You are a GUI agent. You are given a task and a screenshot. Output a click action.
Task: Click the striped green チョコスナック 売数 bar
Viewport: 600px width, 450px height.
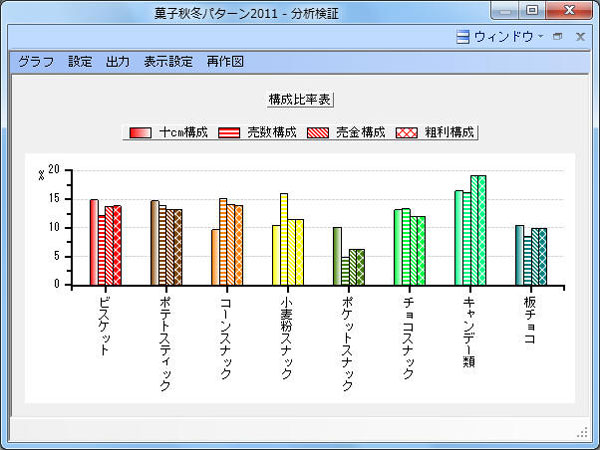click(x=406, y=247)
